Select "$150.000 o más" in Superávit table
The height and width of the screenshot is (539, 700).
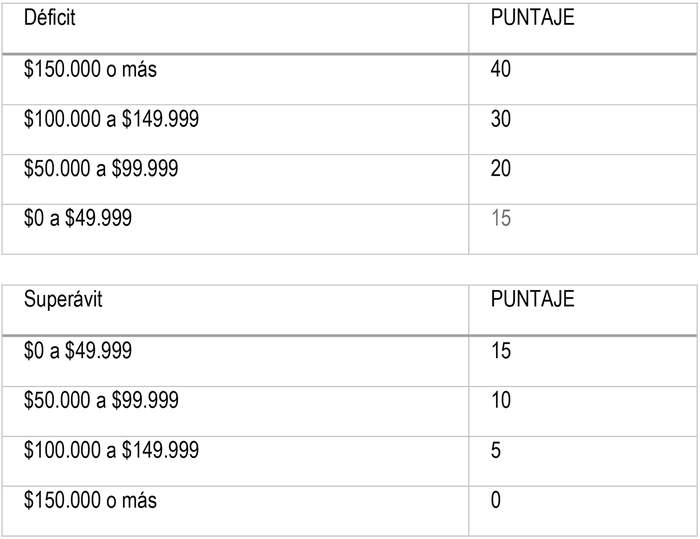click(91, 500)
